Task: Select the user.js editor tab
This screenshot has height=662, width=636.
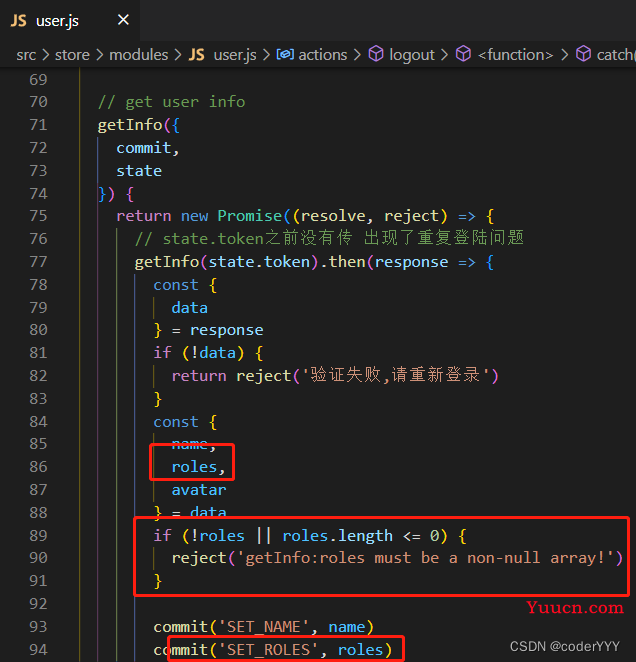Action: (70, 20)
